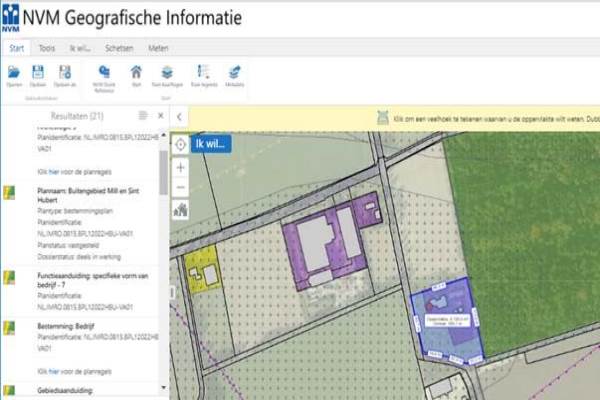Click the locate-me crosshair map button
Screen dimensions: 600x400
click(x=181, y=145)
